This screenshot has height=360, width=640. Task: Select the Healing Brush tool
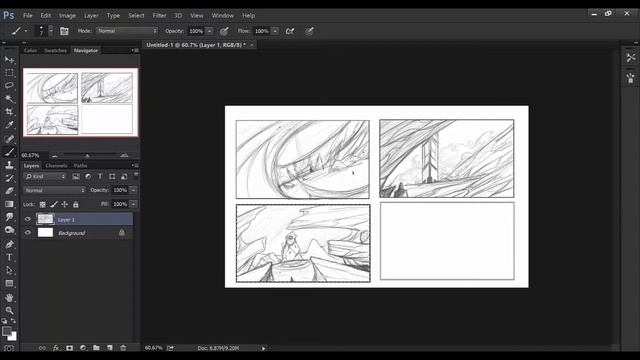9,139
